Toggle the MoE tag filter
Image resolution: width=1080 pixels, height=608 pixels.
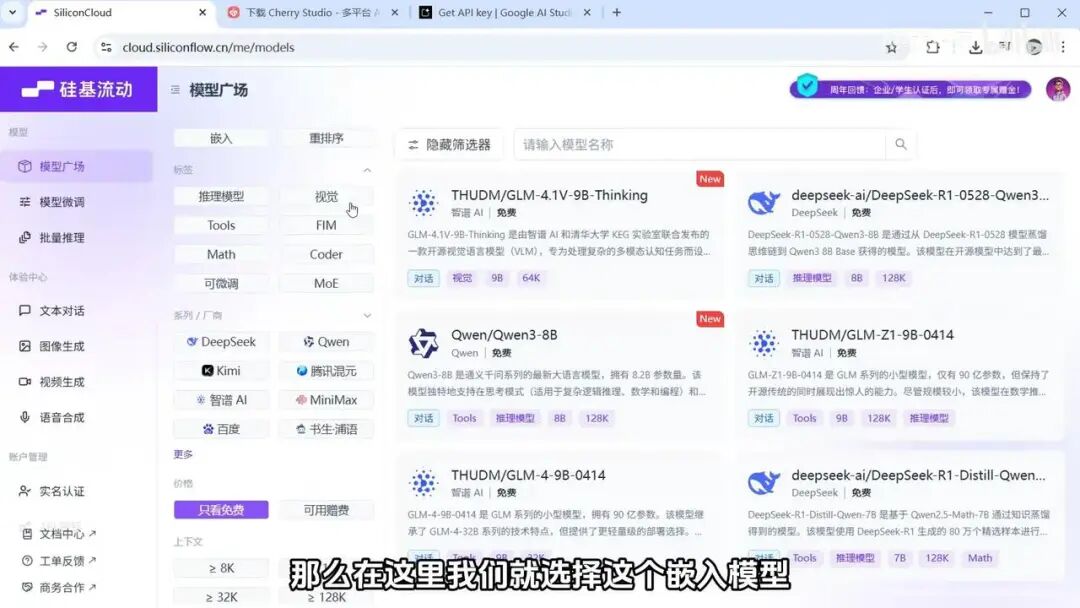click(x=326, y=283)
